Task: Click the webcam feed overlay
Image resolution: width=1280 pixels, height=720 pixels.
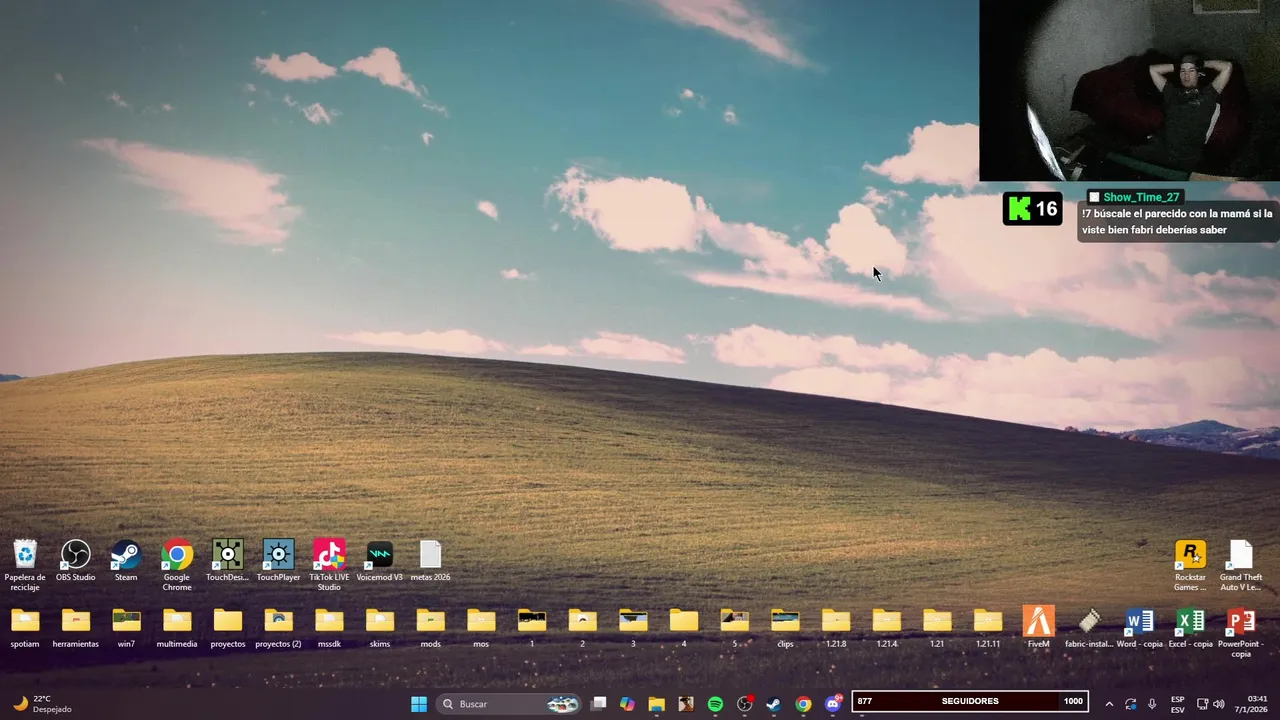Action: tap(1129, 90)
